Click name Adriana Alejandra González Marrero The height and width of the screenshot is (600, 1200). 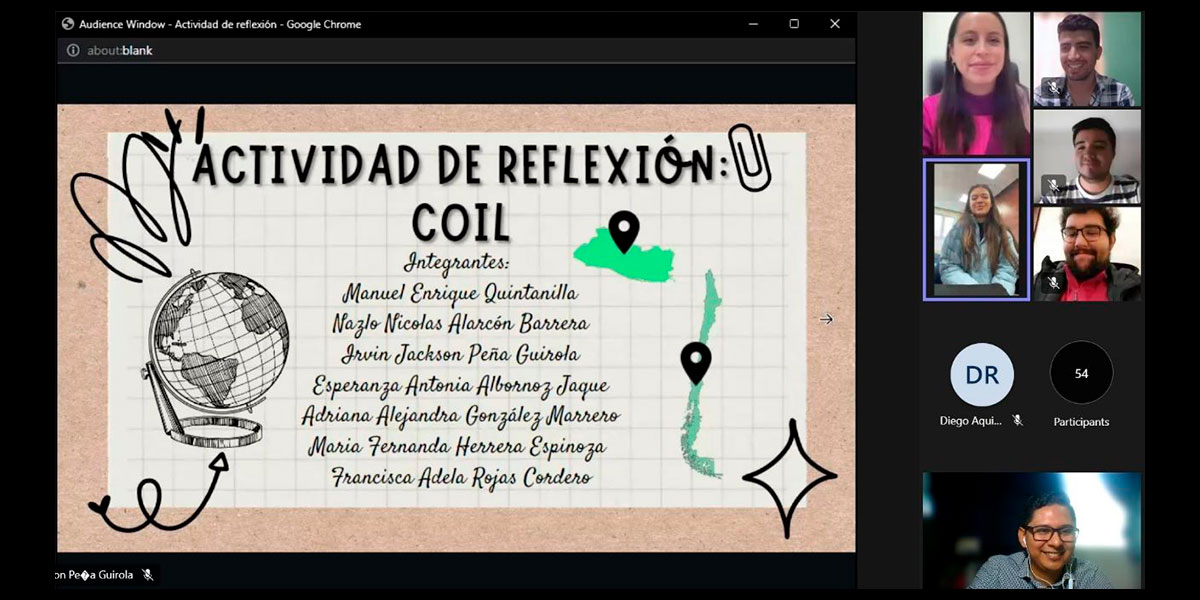pos(460,414)
